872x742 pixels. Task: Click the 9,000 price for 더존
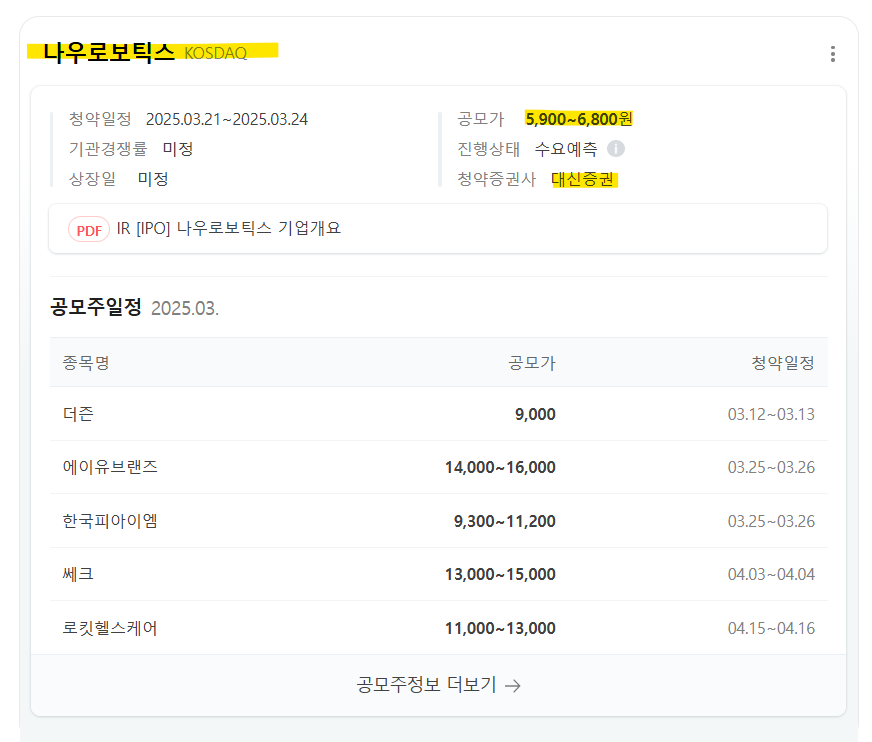(x=535, y=414)
